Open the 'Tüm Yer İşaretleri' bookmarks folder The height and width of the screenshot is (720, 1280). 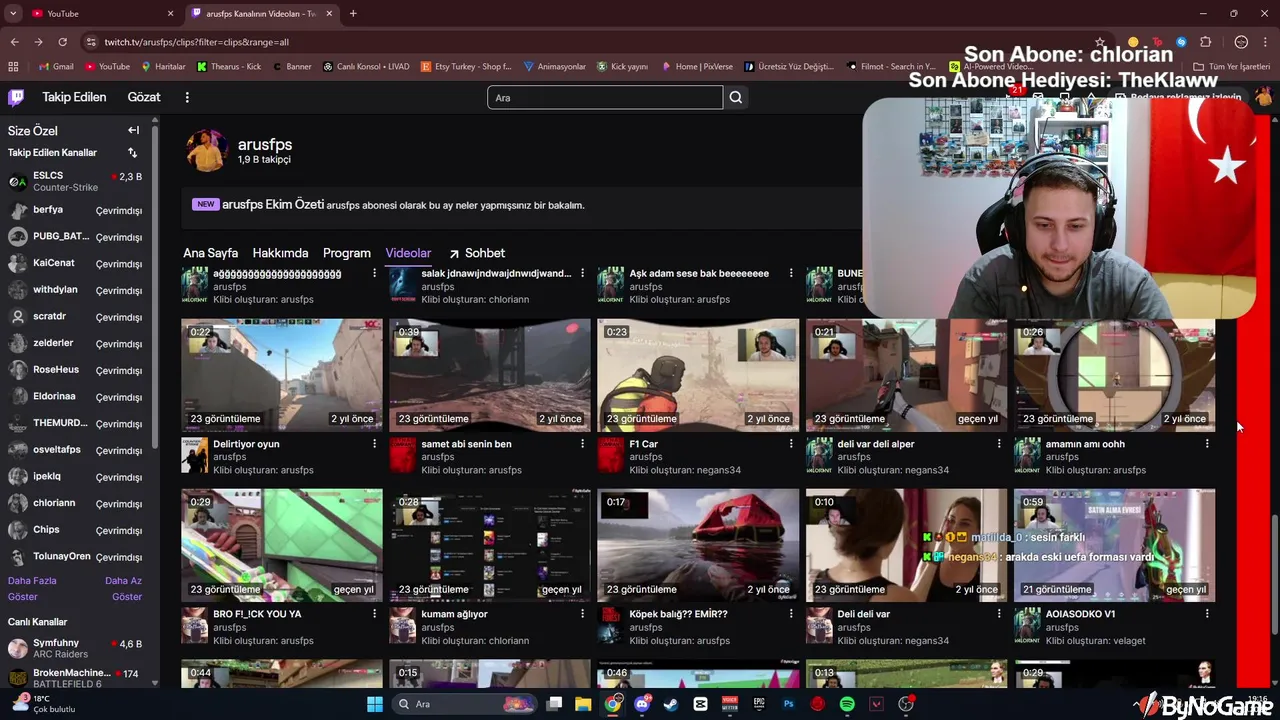point(1231,67)
